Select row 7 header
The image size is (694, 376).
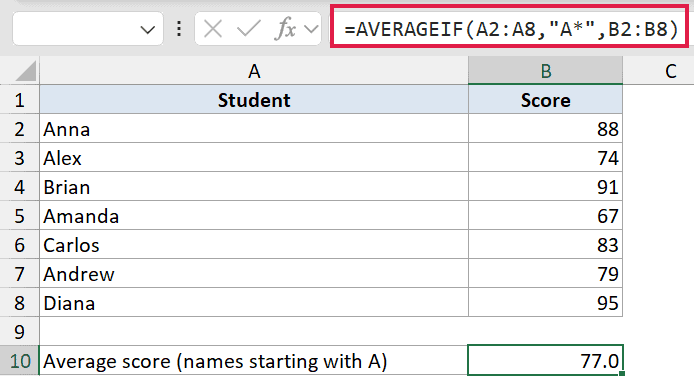coord(19,274)
